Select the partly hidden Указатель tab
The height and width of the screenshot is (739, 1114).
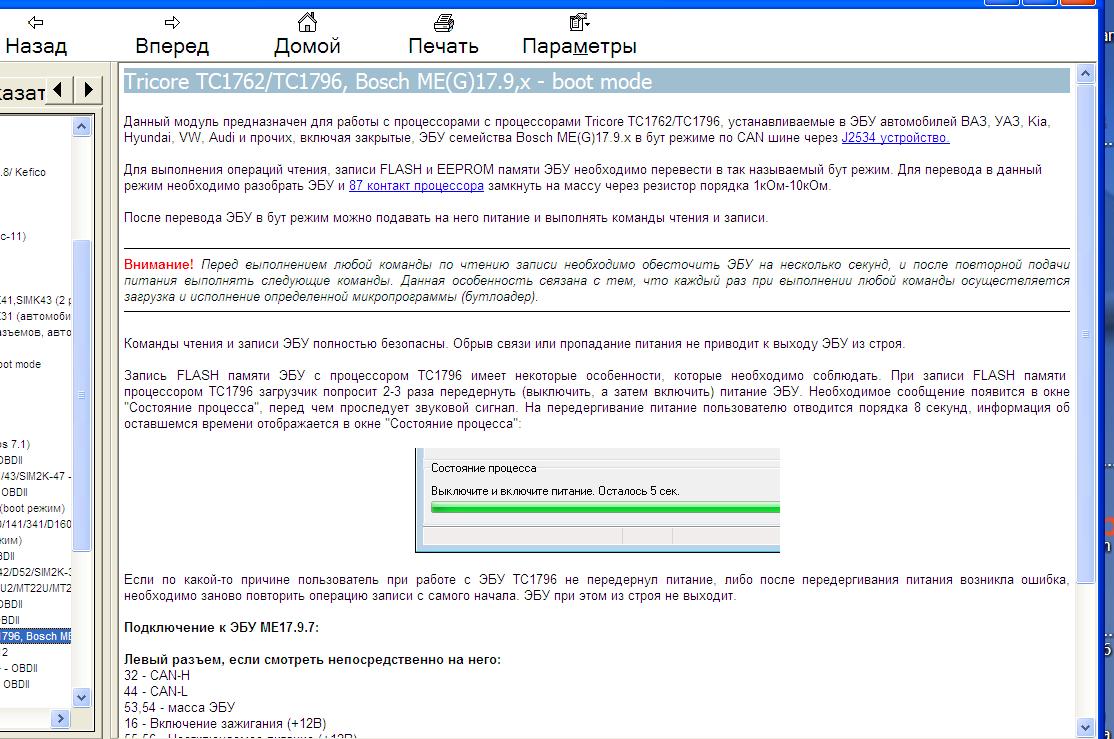pyautogui.click(x=23, y=91)
